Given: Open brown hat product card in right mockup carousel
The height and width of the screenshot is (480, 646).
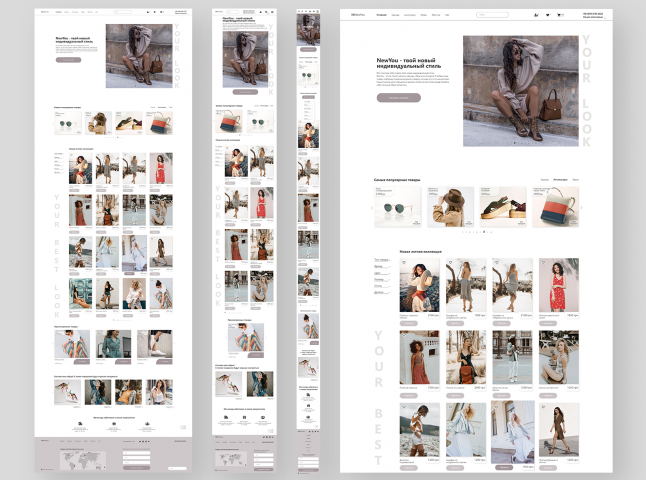Looking at the screenshot, I should coord(450,207).
